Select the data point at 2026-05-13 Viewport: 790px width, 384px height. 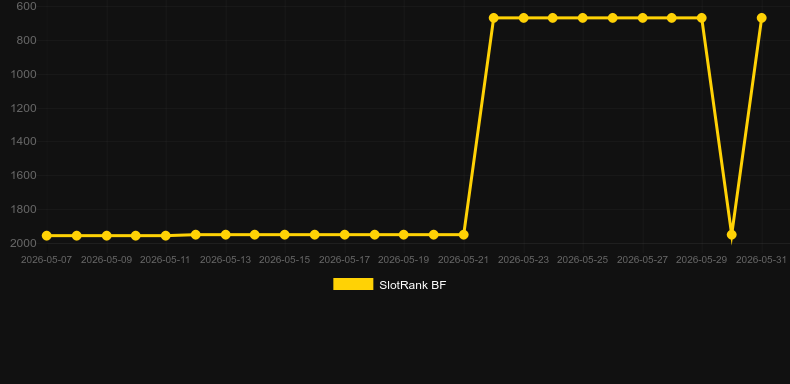(x=226, y=235)
